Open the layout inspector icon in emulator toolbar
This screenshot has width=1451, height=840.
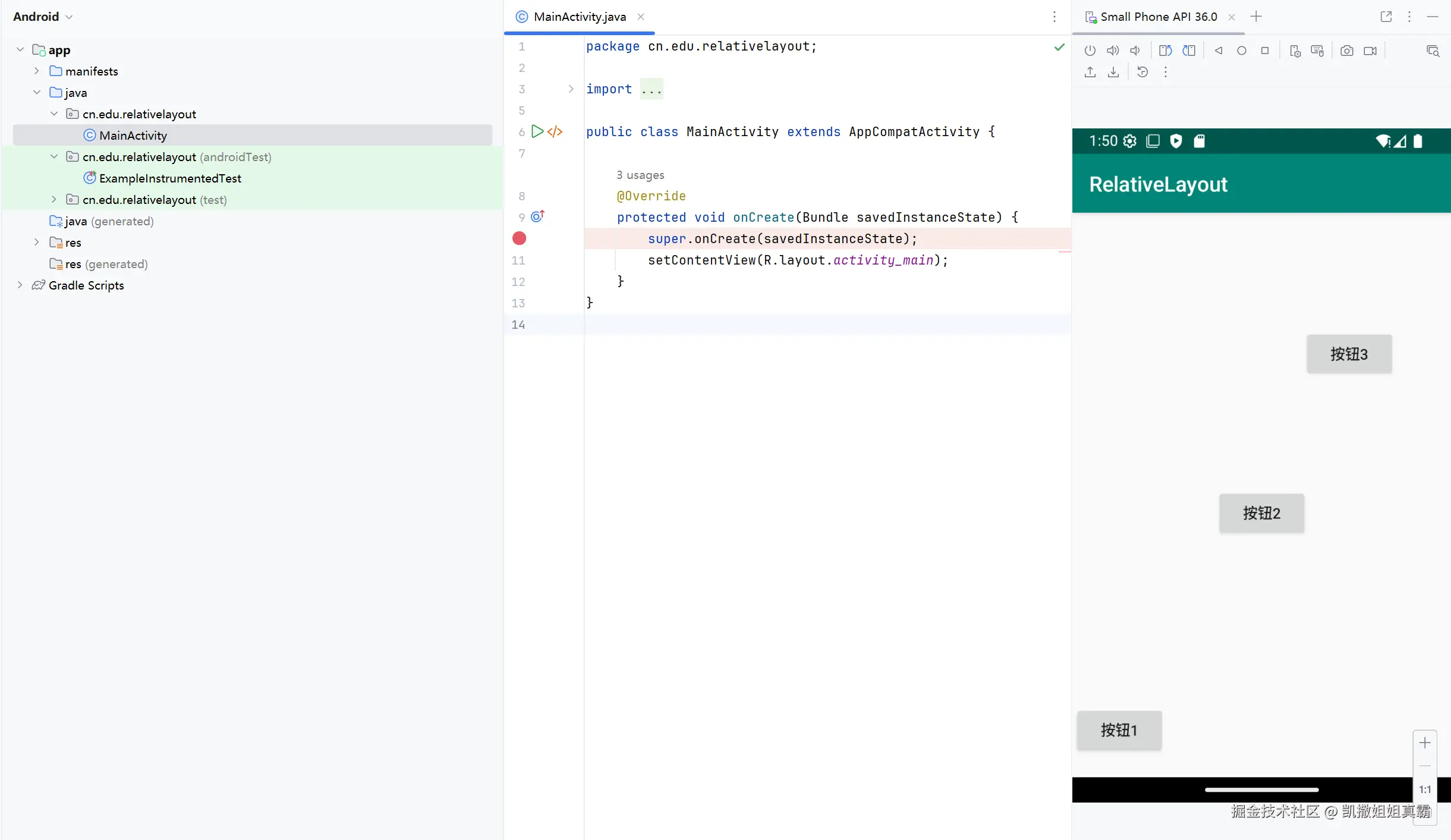pos(1433,51)
